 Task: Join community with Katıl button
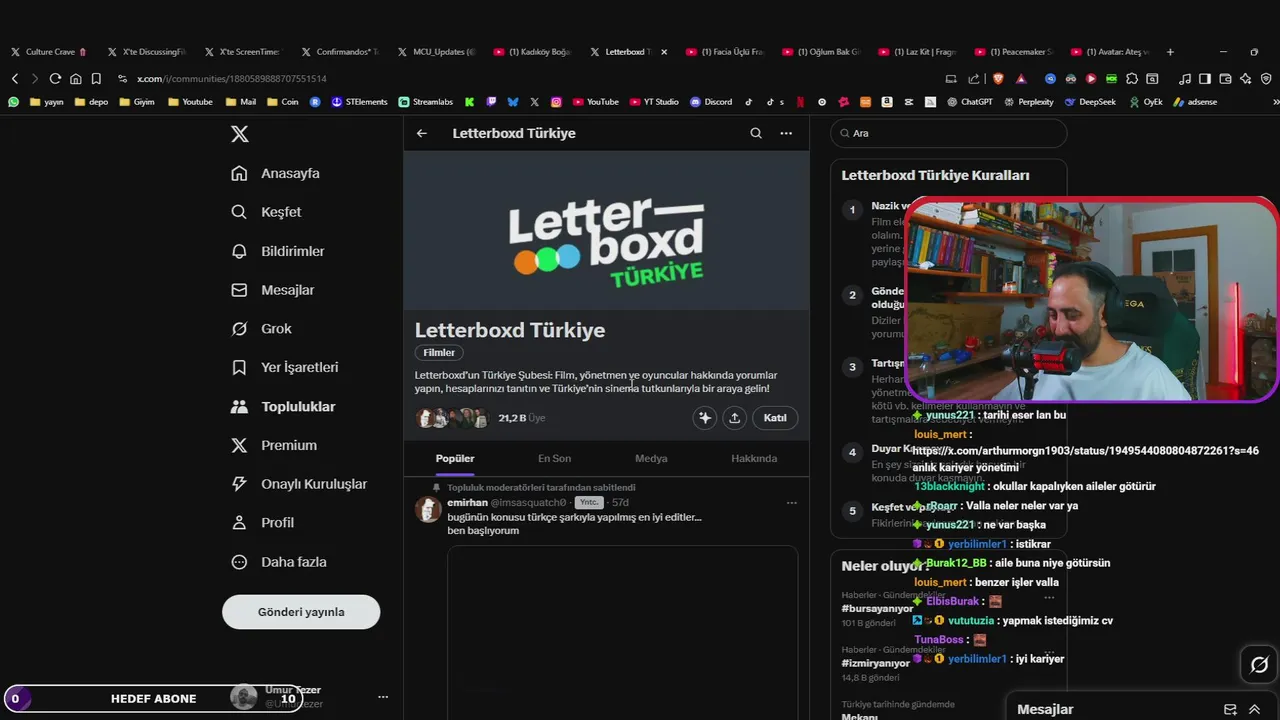(775, 418)
